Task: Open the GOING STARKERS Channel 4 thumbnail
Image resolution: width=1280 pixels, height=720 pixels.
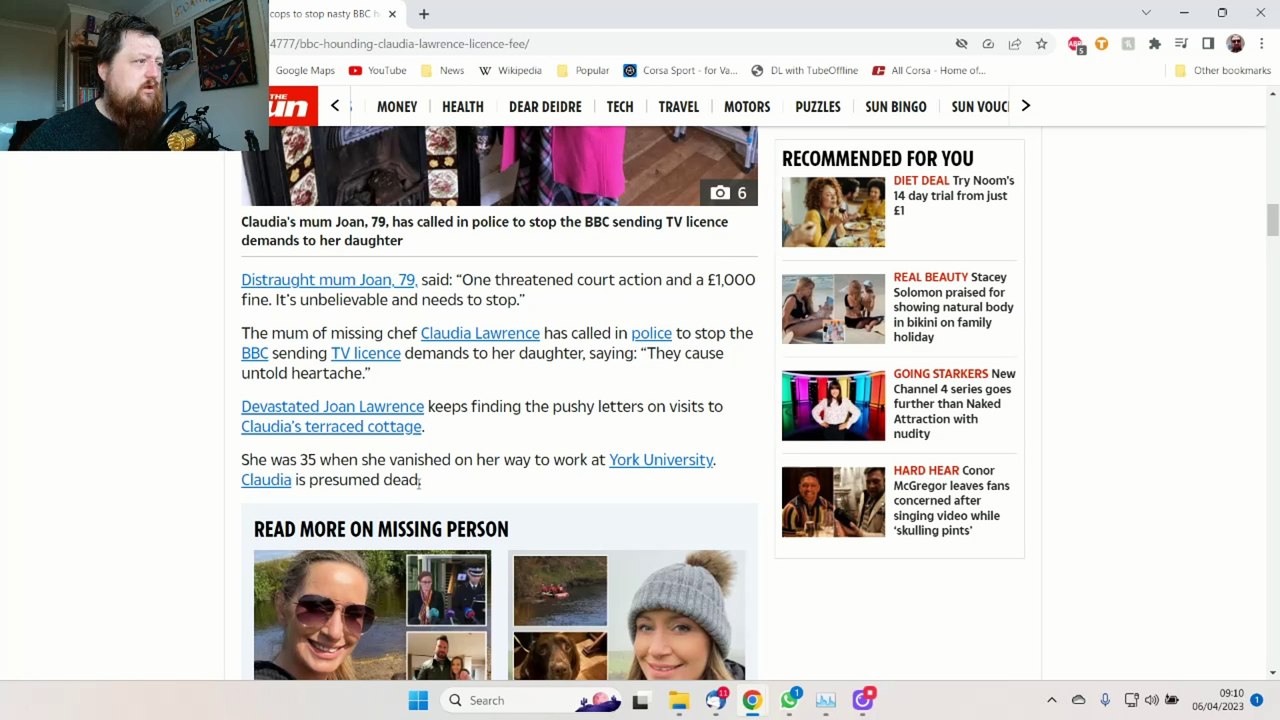Action: [x=833, y=405]
